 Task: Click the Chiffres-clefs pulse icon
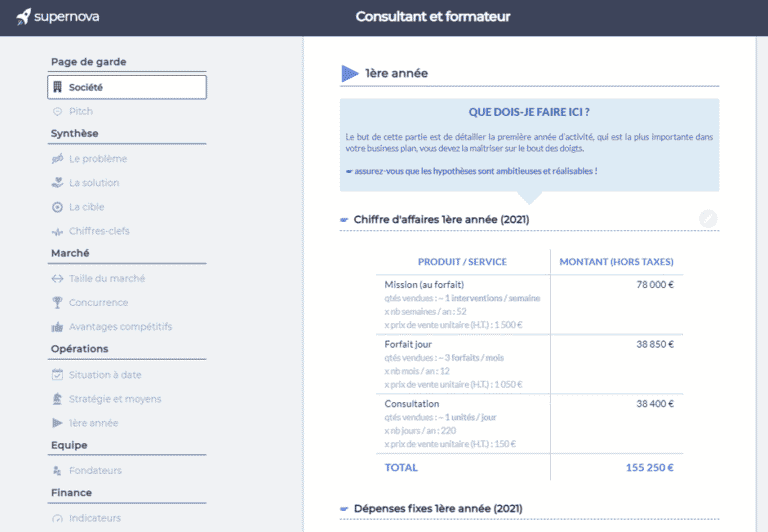(58, 231)
